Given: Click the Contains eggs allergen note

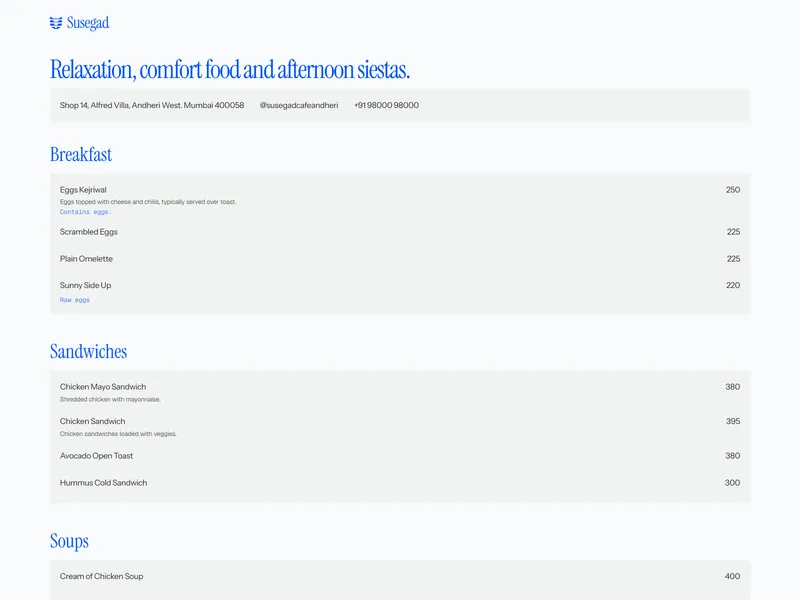Looking at the screenshot, I should (85, 212).
